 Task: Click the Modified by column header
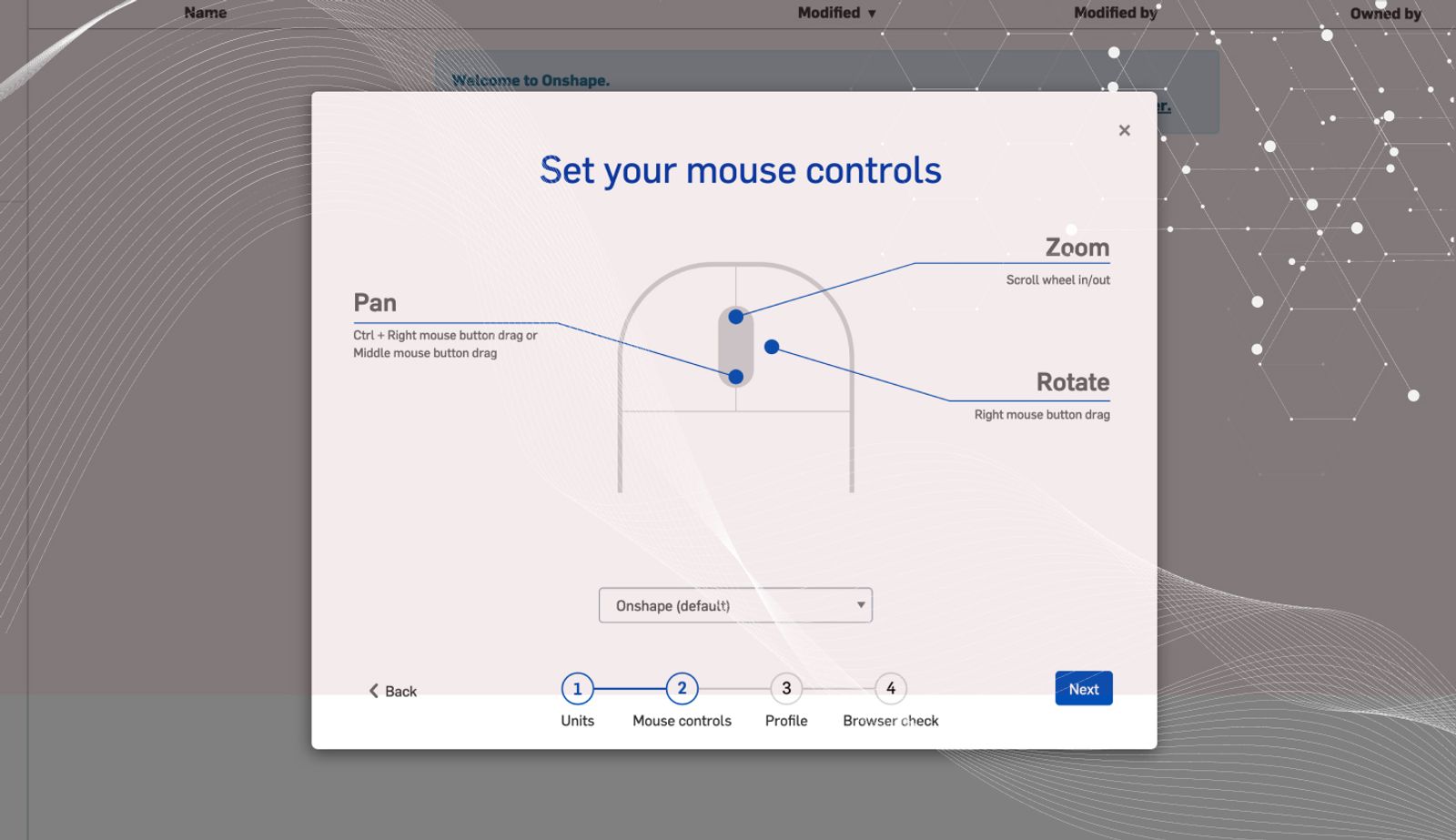pos(1115,13)
